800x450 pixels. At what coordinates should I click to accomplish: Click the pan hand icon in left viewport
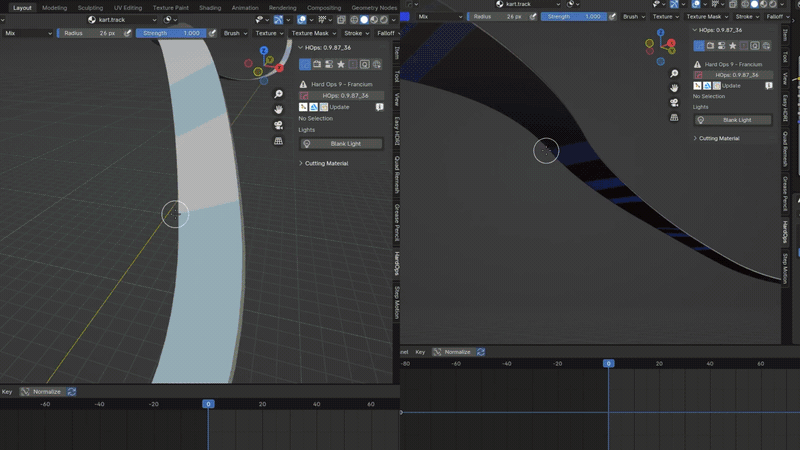(279, 109)
